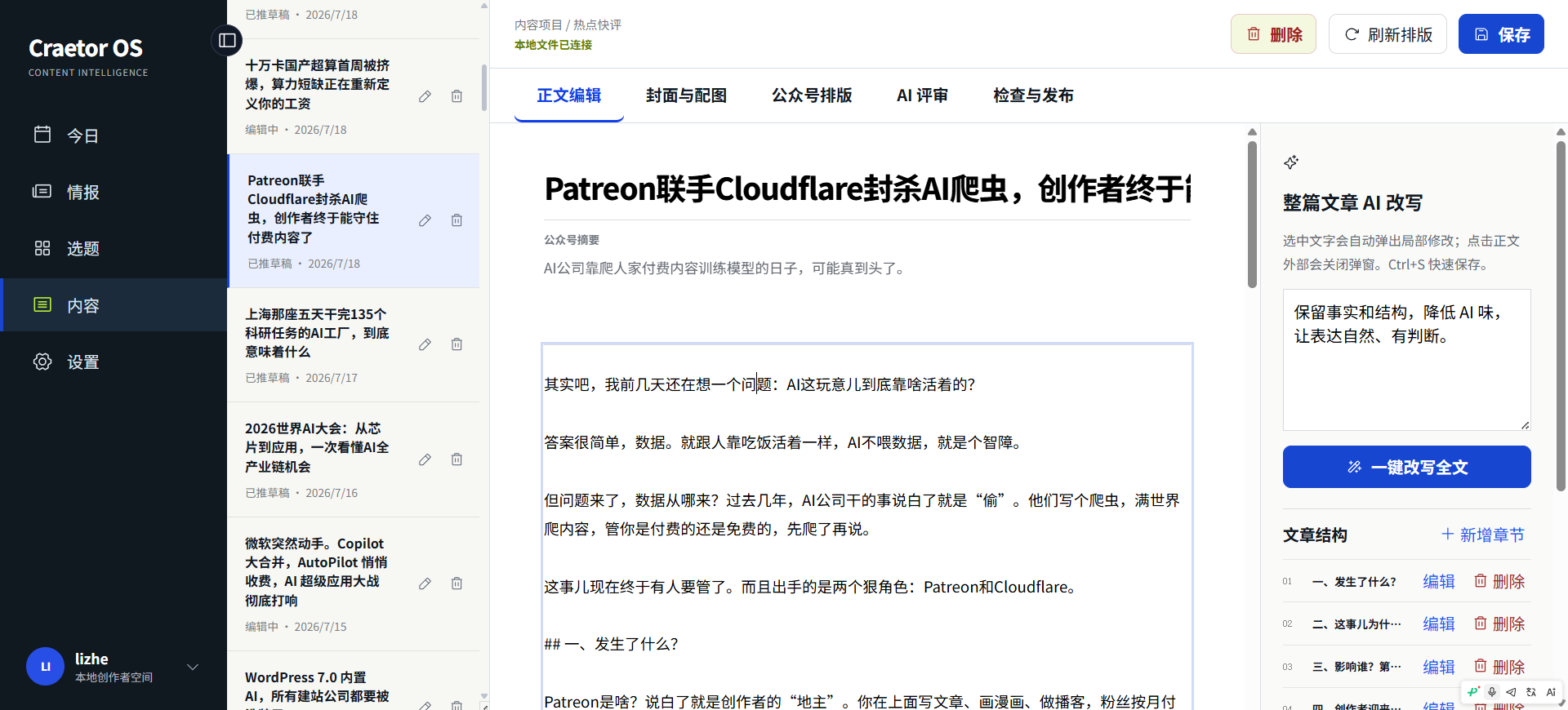Select 内容 in the sidebar
This screenshot has height=710, width=1568.
click(114, 305)
